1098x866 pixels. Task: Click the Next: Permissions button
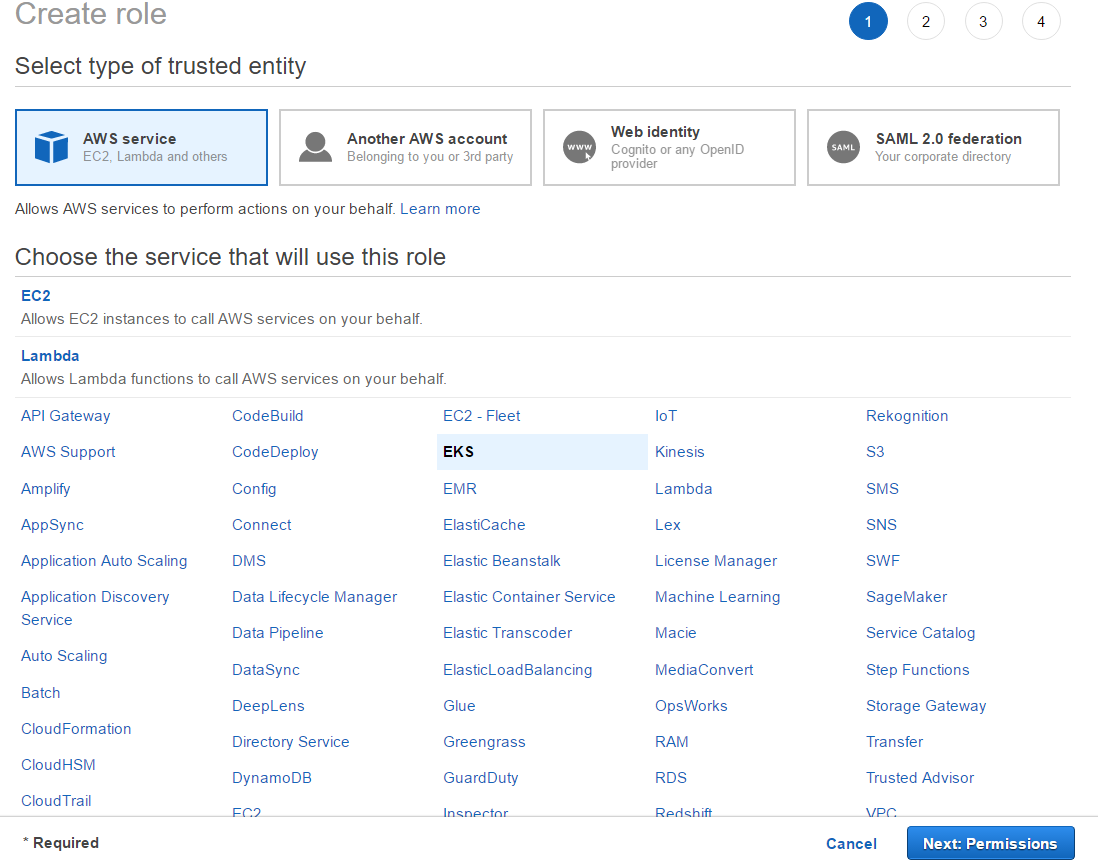[x=990, y=844]
